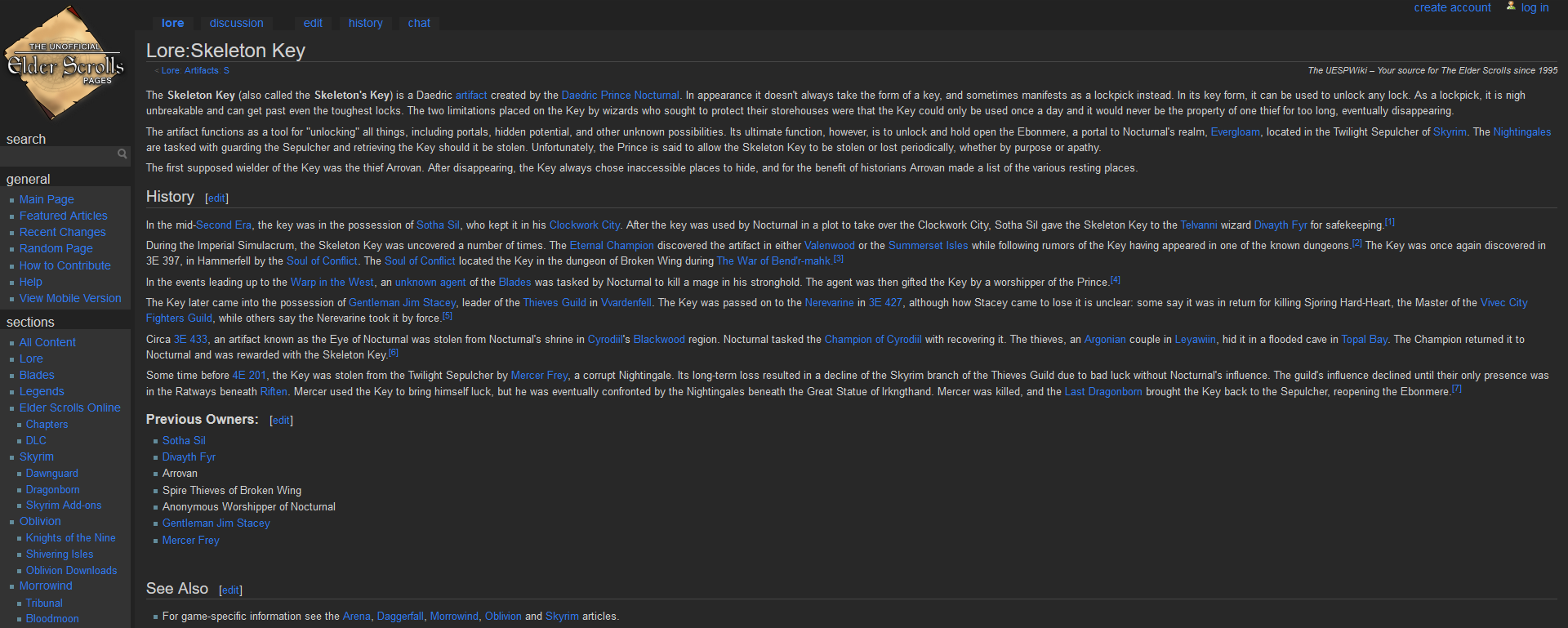Open the history tab

[365, 23]
